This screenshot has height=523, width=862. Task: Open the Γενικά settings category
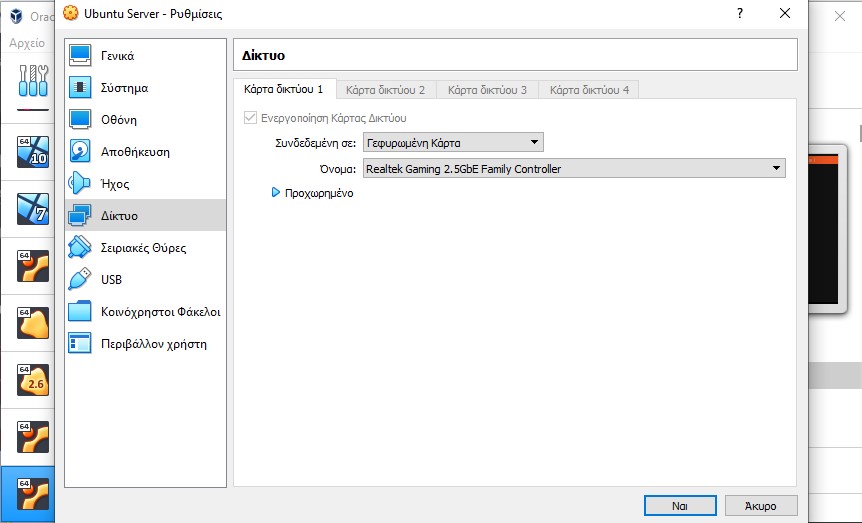pos(145,56)
